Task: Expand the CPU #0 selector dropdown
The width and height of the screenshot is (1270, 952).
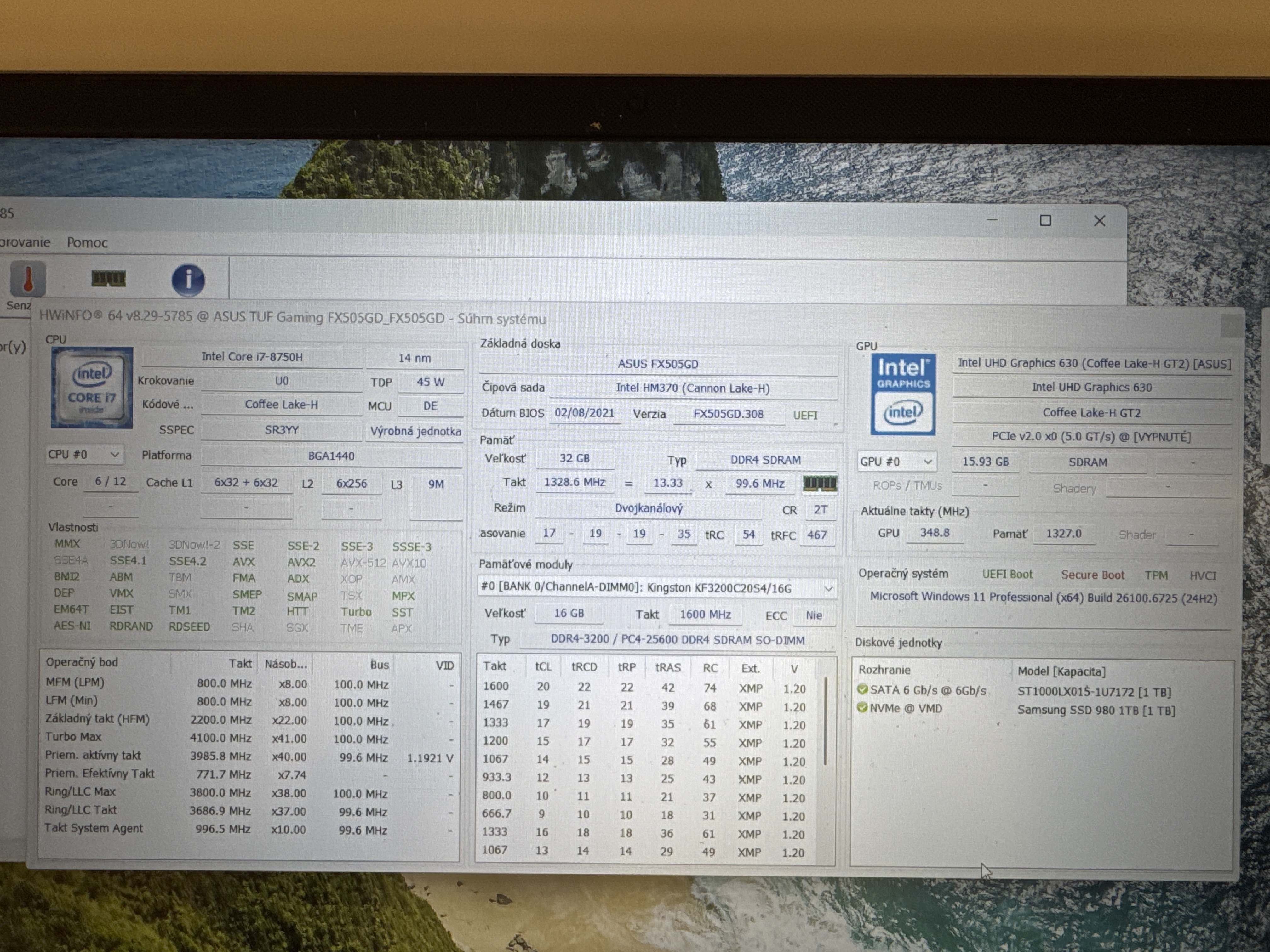Action: click(84, 455)
